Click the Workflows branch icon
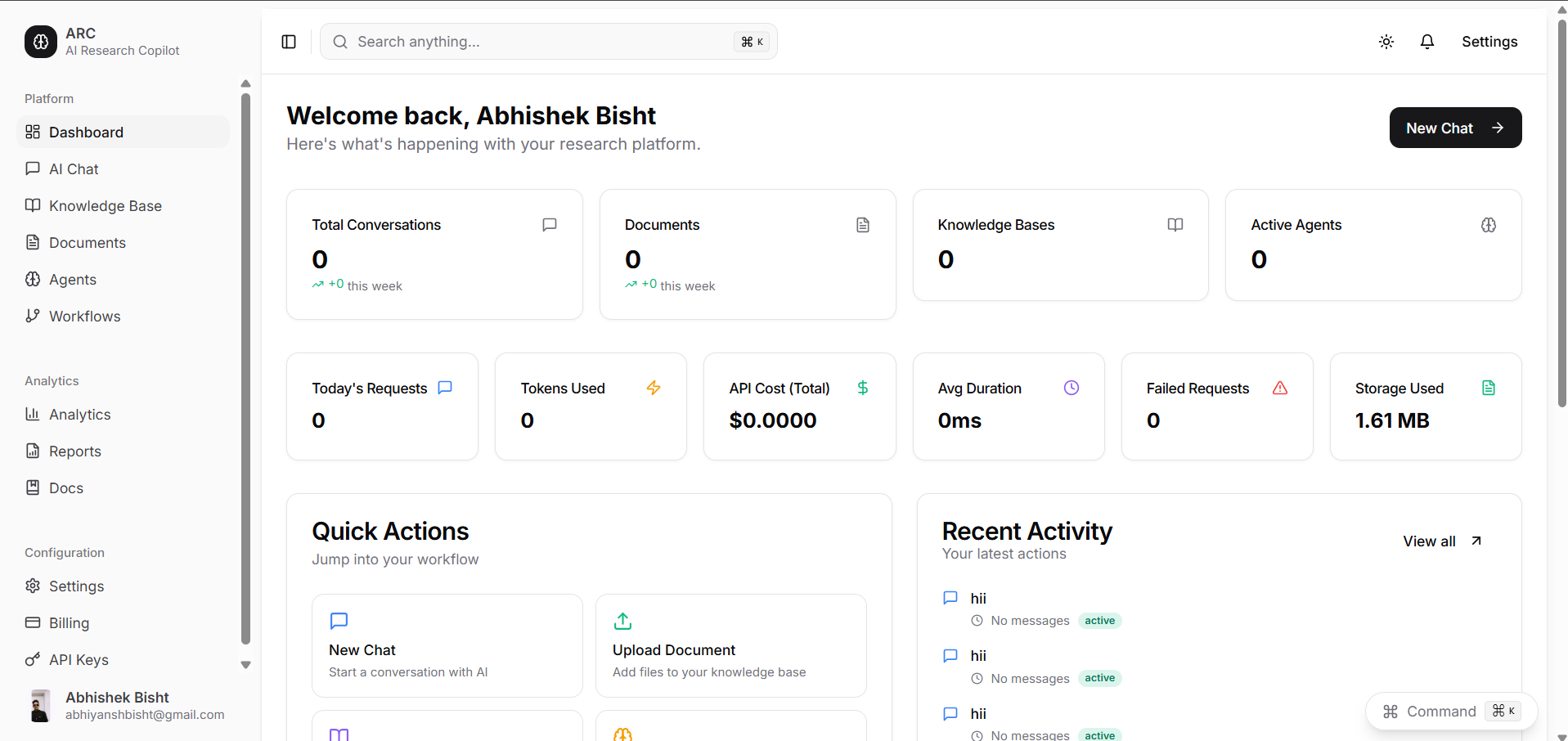1568x741 pixels. (33, 316)
